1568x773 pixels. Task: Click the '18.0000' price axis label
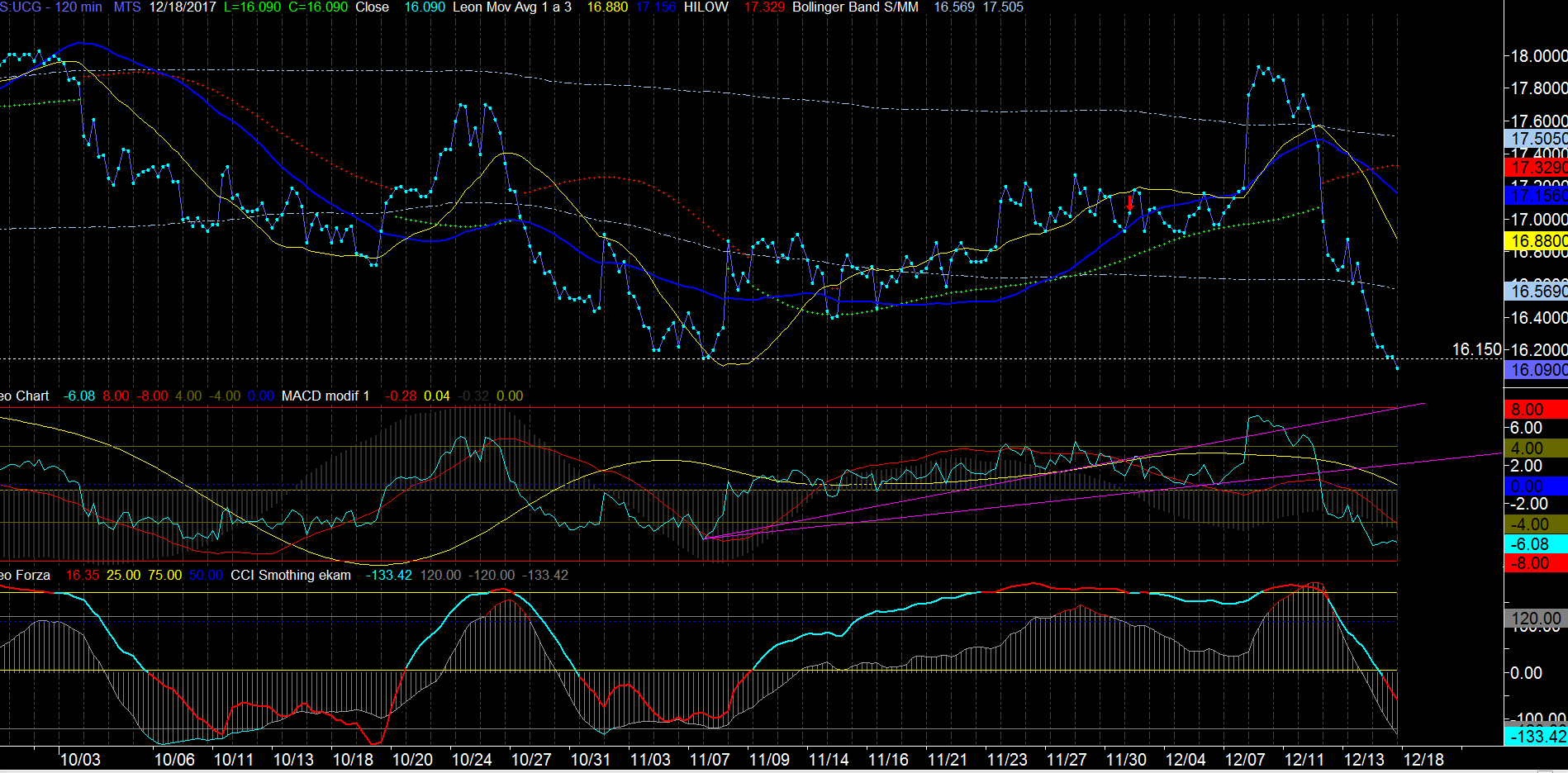tap(1538, 56)
